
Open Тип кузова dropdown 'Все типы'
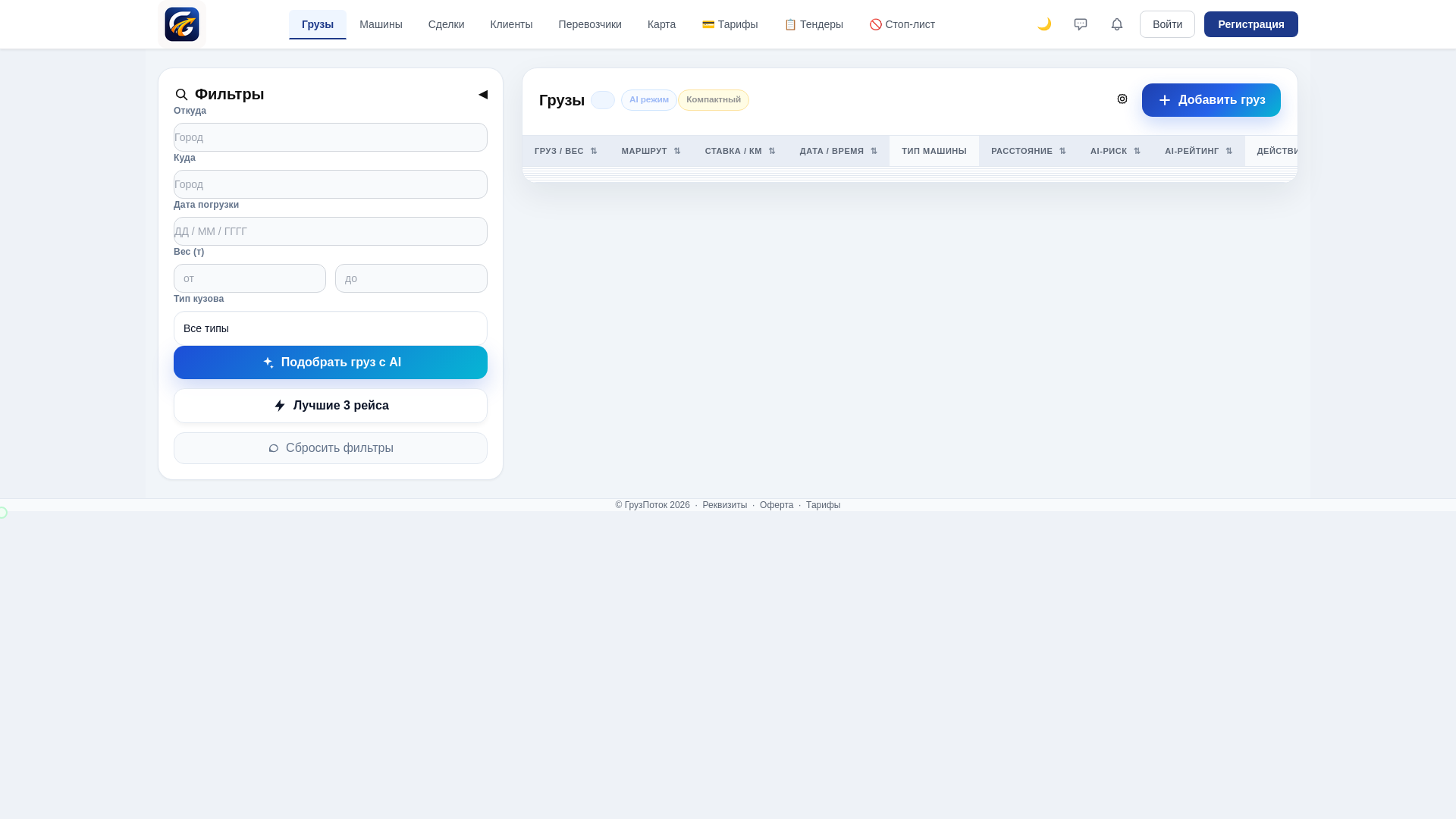pyautogui.click(x=331, y=328)
